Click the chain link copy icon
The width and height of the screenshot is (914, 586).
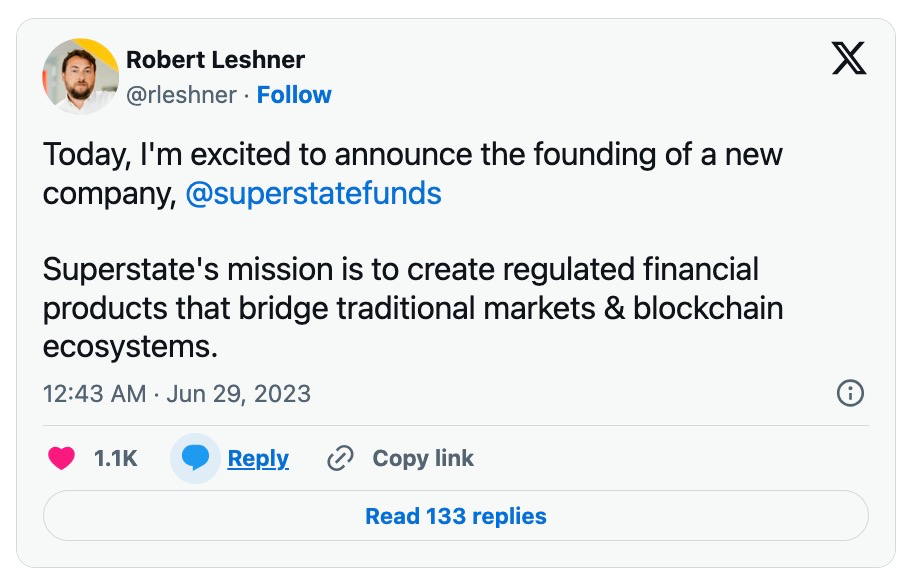click(x=341, y=459)
